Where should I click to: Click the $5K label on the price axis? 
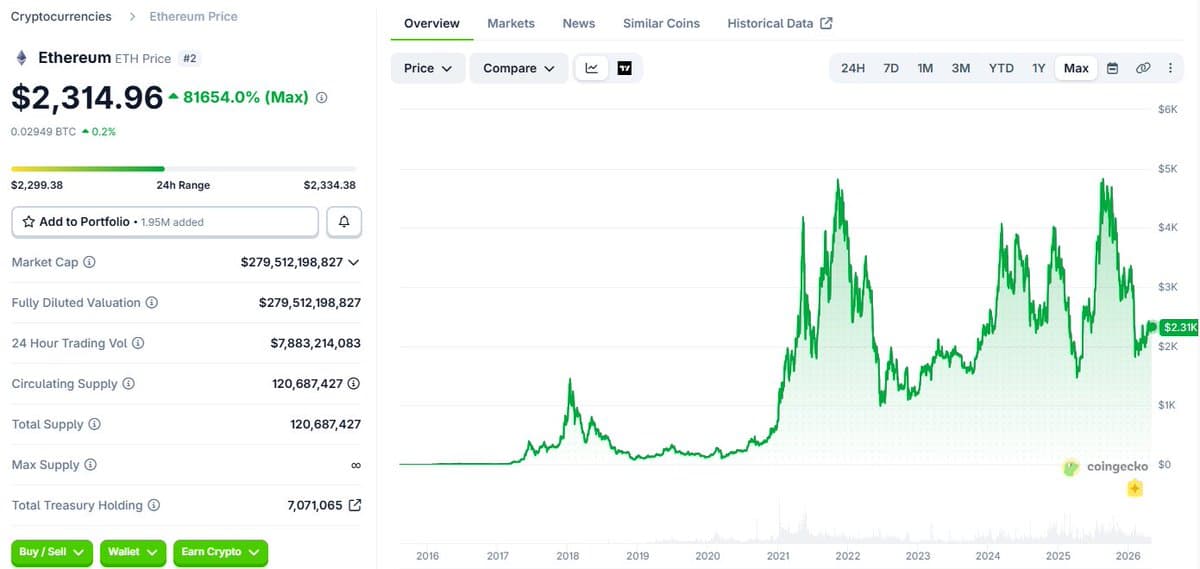(1167, 169)
